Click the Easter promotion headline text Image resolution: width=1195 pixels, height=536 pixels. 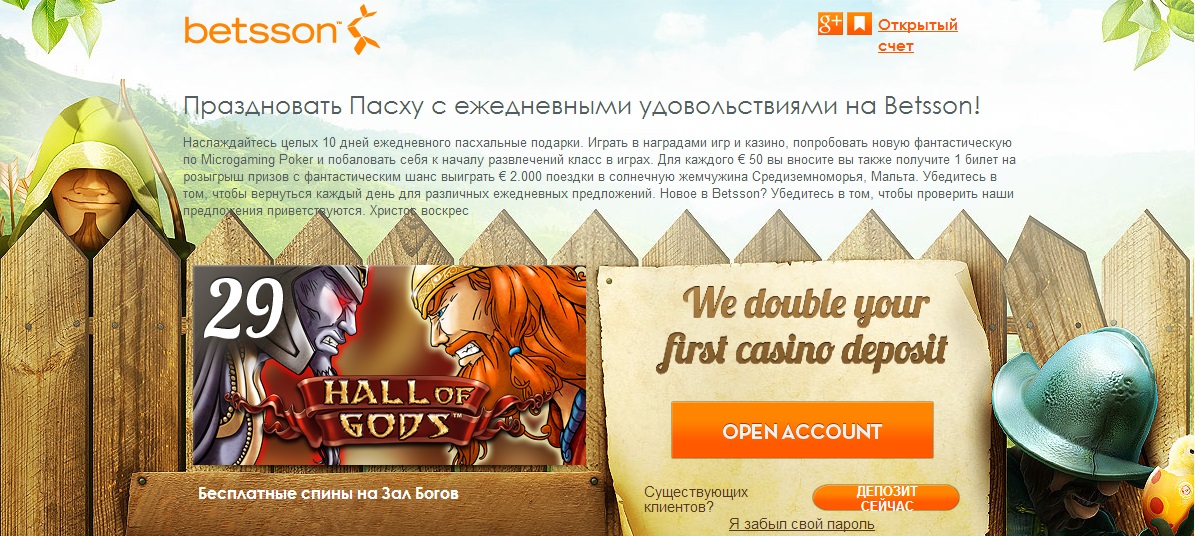coord(581,106)
